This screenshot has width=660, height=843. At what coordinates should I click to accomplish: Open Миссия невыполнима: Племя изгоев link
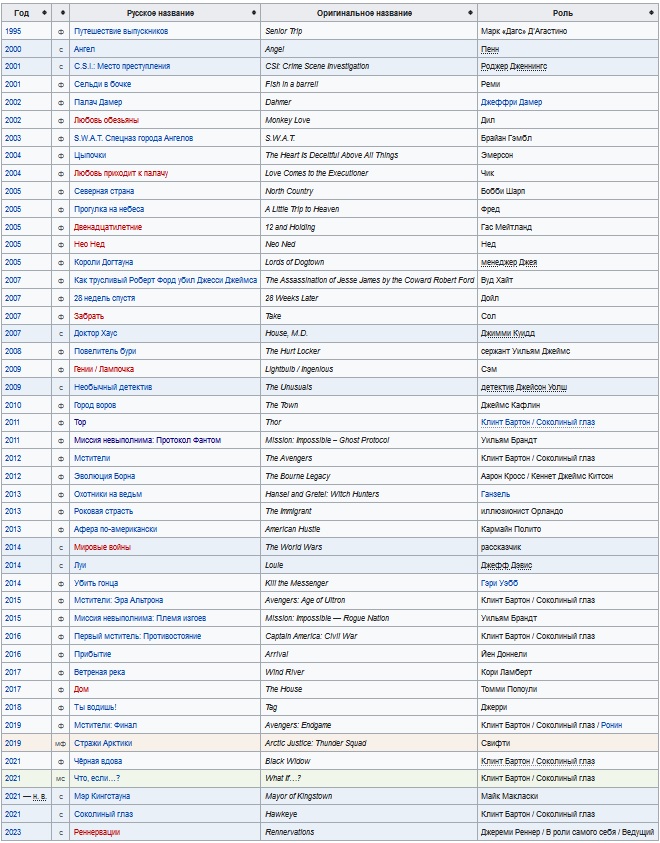click(x=140, y=618)
